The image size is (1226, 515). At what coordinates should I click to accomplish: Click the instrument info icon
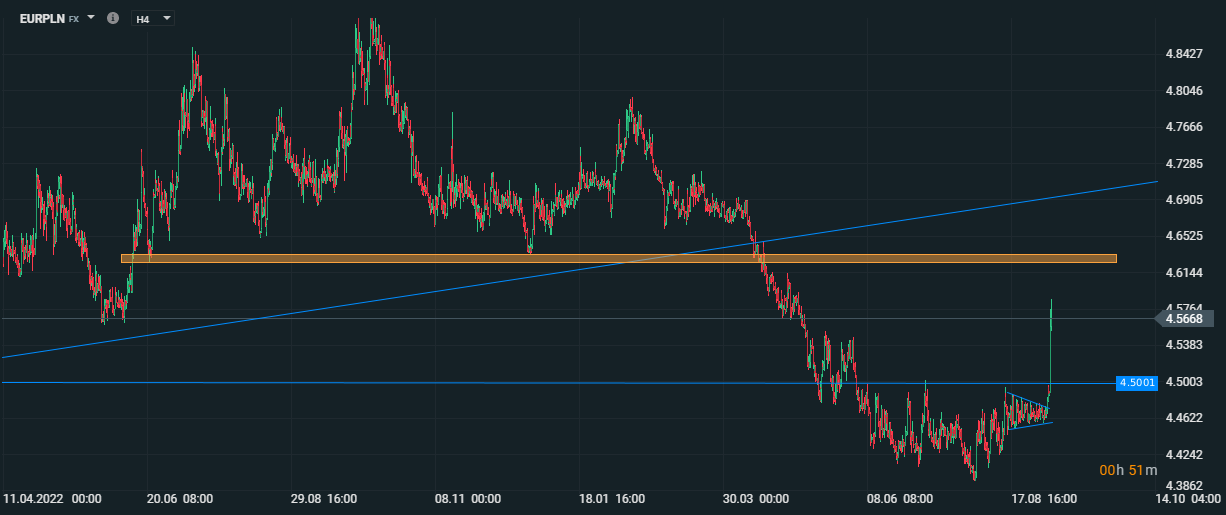click(x=112, y=18)
